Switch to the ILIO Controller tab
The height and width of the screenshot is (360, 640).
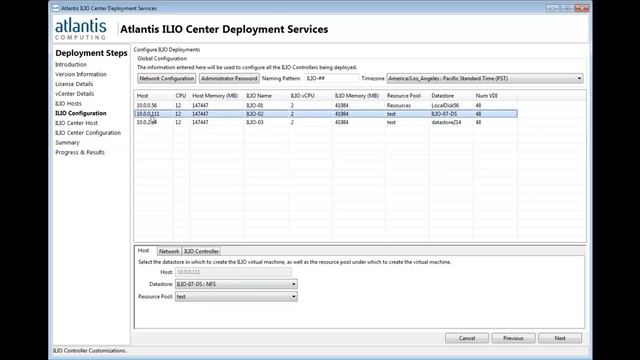(201, 251)
